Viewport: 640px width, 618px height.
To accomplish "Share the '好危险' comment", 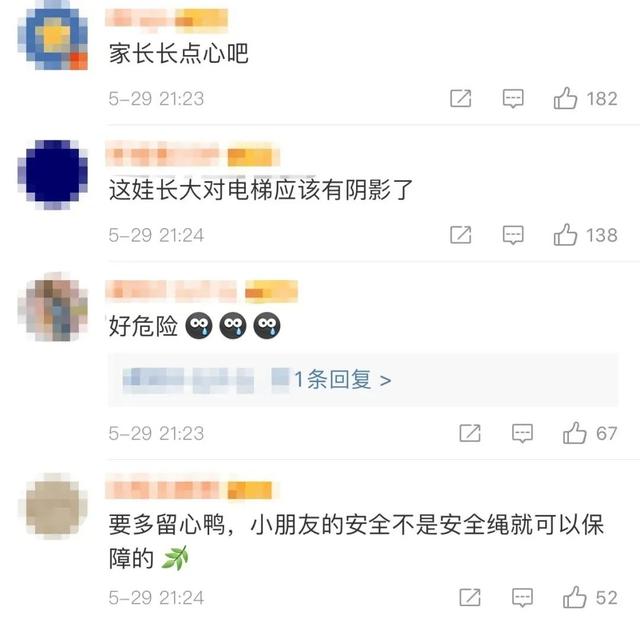I will point(470,433).
